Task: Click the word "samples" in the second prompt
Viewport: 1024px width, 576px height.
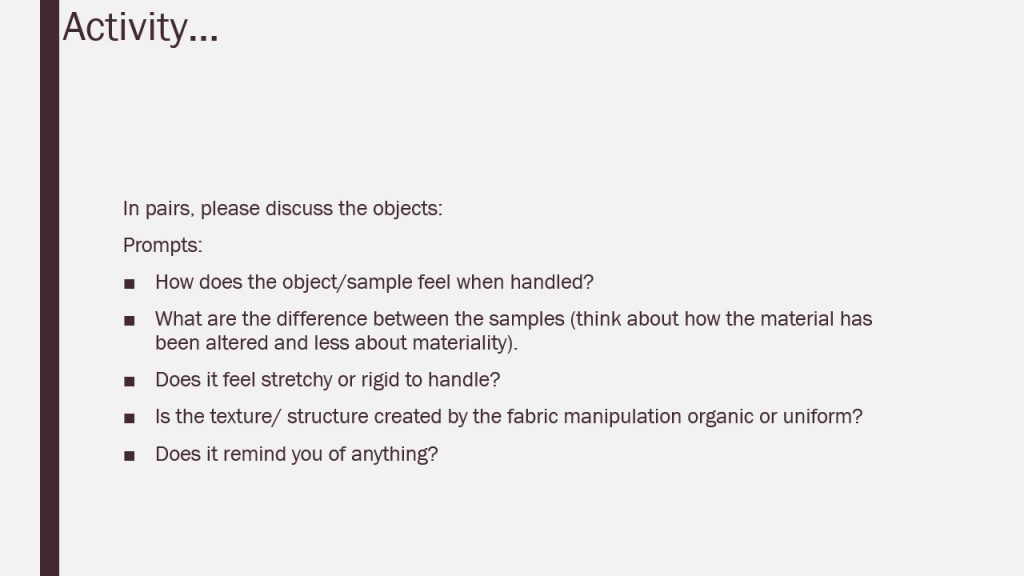Action: [526, 319]
